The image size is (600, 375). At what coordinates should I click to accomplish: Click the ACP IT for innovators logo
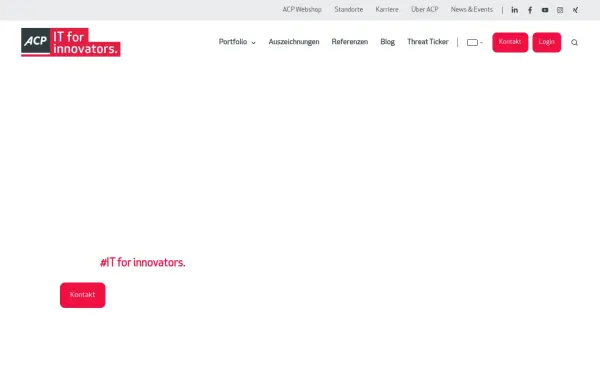(x=71, y=42)
